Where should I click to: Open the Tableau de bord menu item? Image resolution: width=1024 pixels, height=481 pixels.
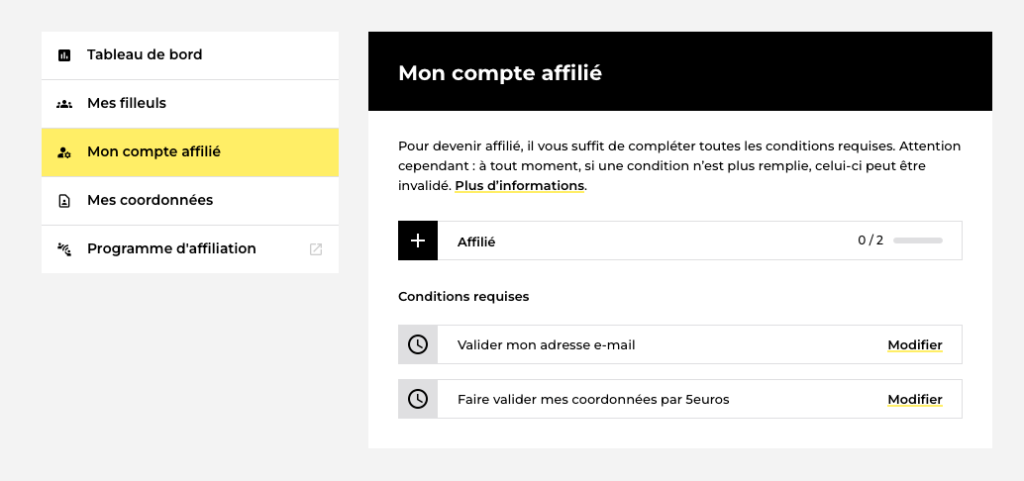tap(190, 55)
